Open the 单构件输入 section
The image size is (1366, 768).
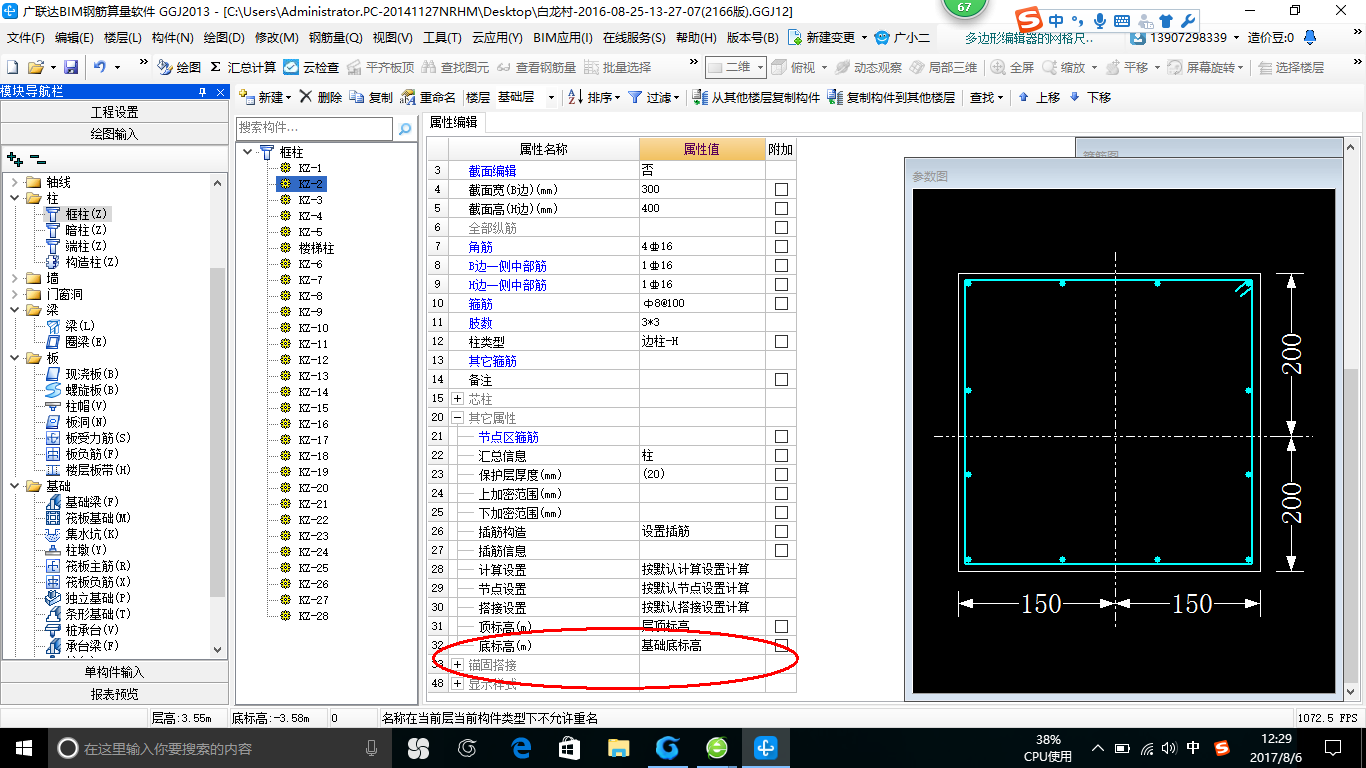tap(115, 672)
